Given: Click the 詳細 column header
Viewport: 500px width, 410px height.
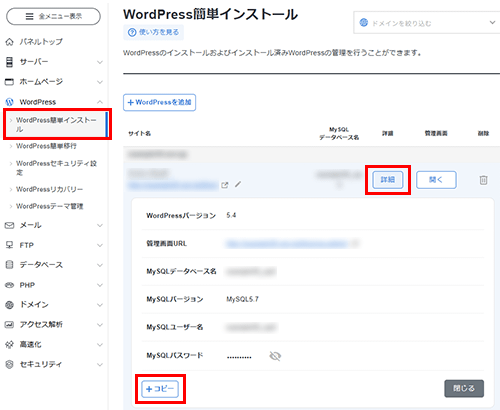Looking at the screenshot, I should pyautogui.click(x=388, y=133).
